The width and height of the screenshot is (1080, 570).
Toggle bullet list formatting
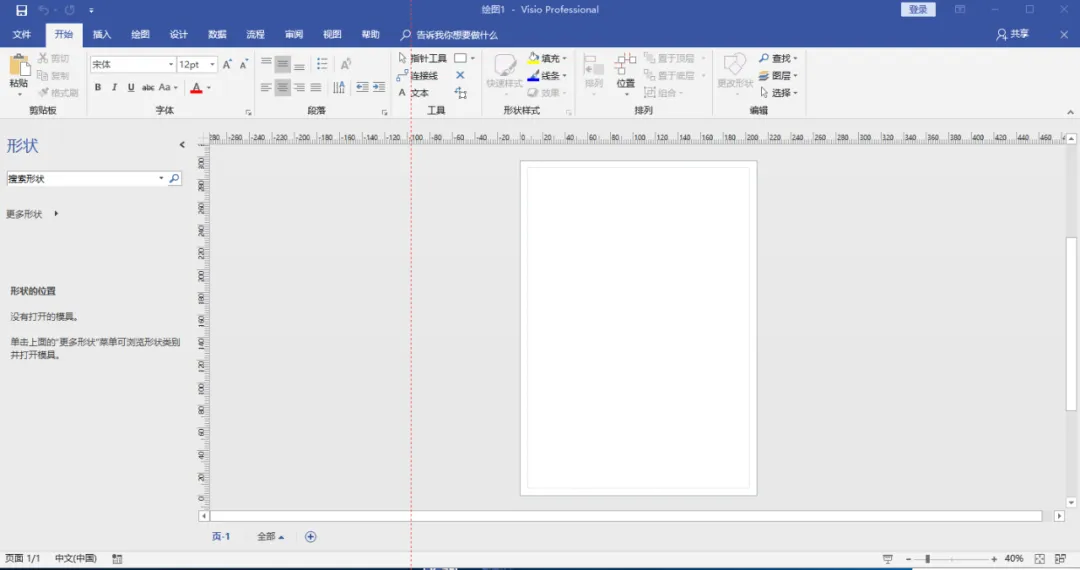coord(322,64)
